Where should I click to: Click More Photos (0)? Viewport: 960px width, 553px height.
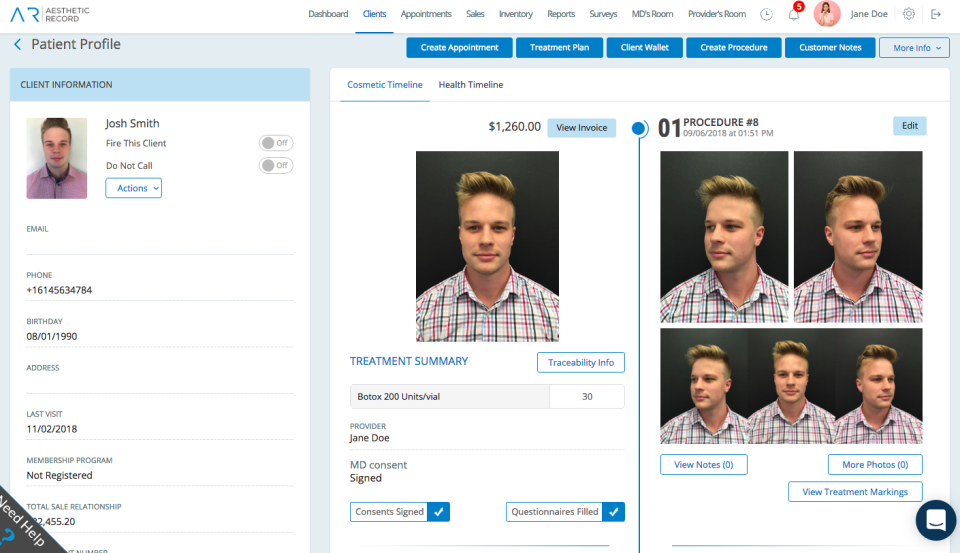click(875, 465)
